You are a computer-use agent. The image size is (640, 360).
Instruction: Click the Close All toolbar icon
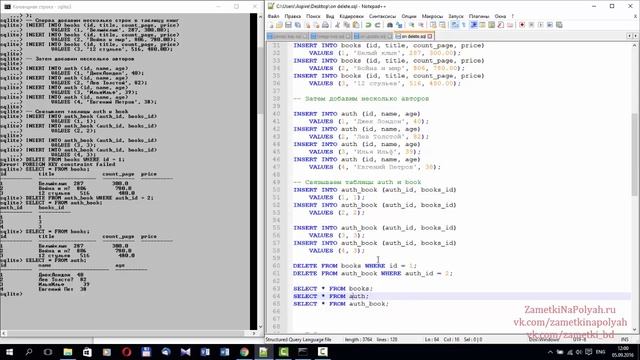[x=316, y=25]
